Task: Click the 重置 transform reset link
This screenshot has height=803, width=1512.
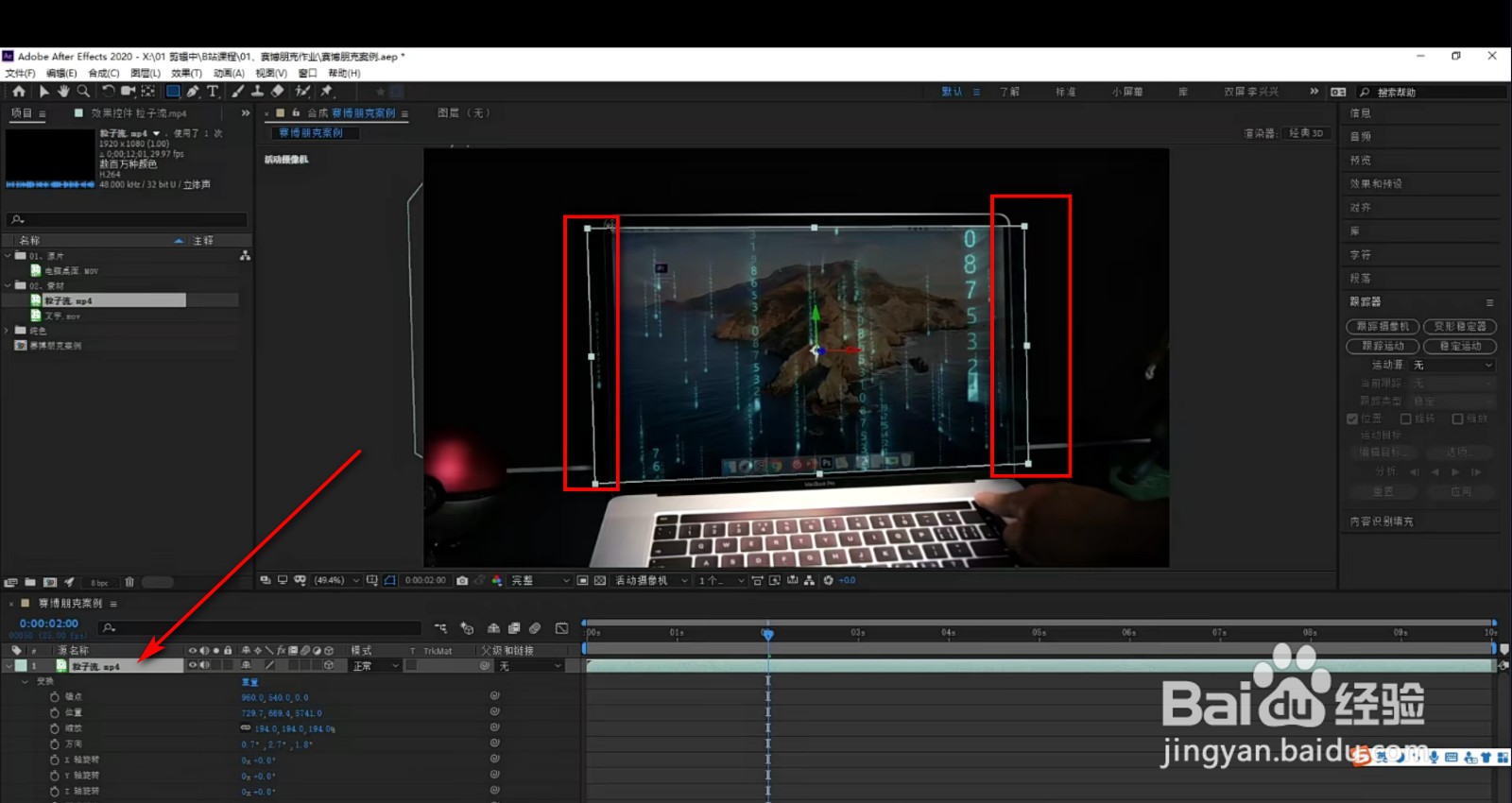Action: (249, 681)
